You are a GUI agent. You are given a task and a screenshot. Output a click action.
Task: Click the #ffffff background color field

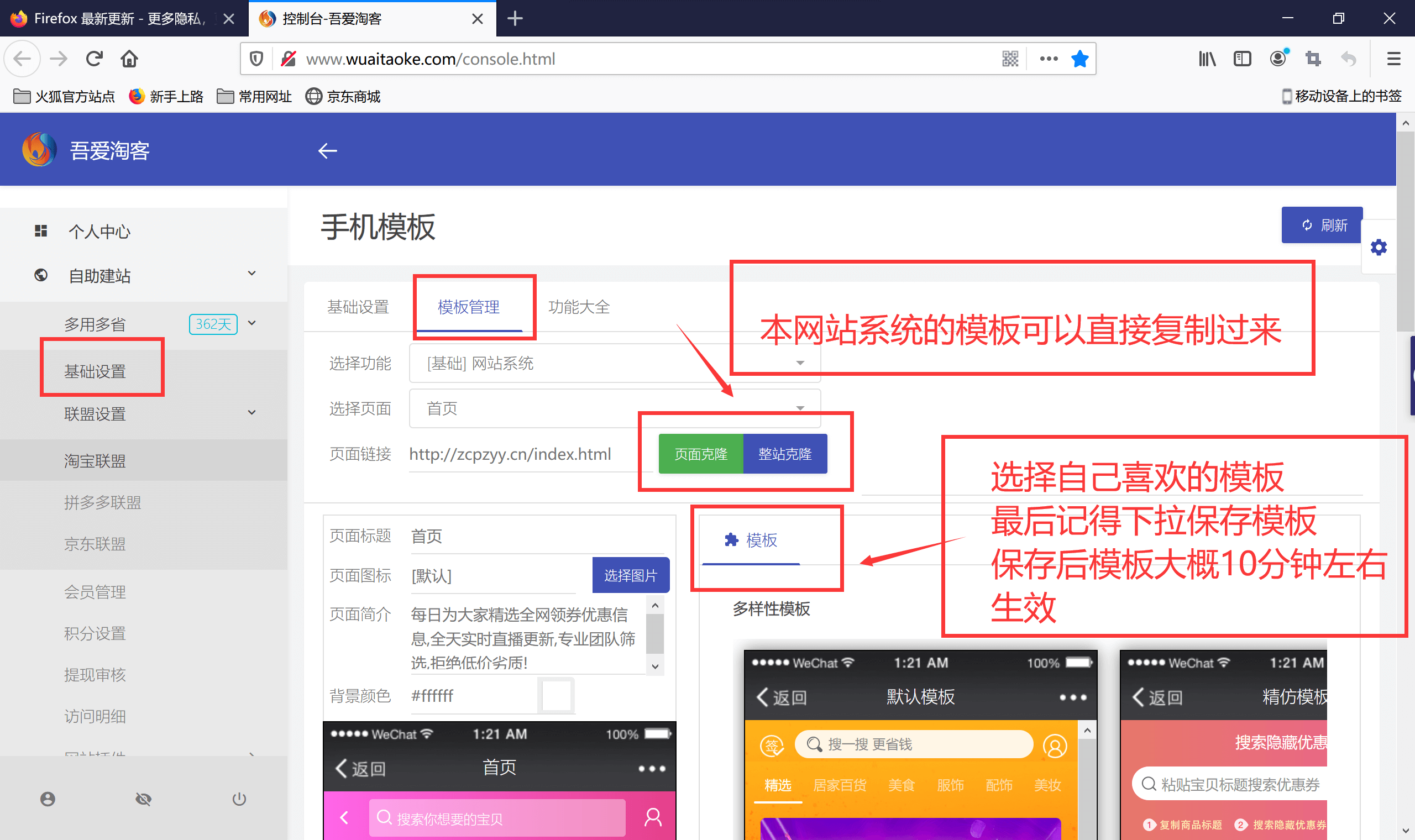coord(473,695)
